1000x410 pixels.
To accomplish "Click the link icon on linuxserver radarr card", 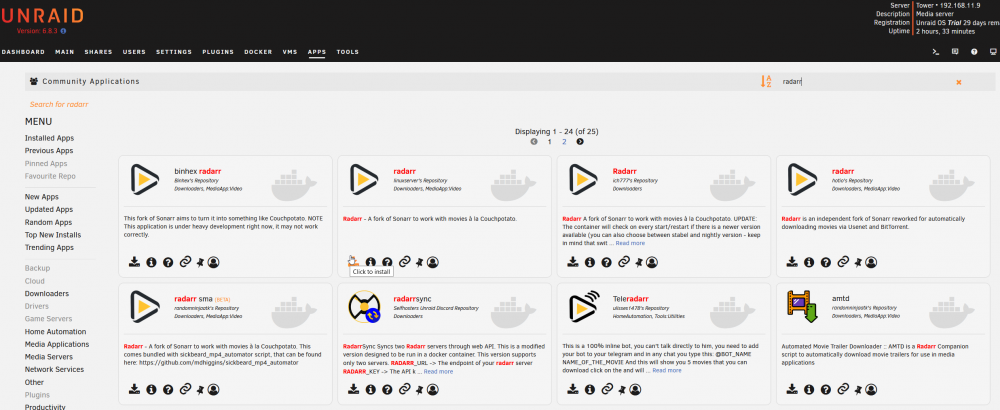I will (404, 262).
